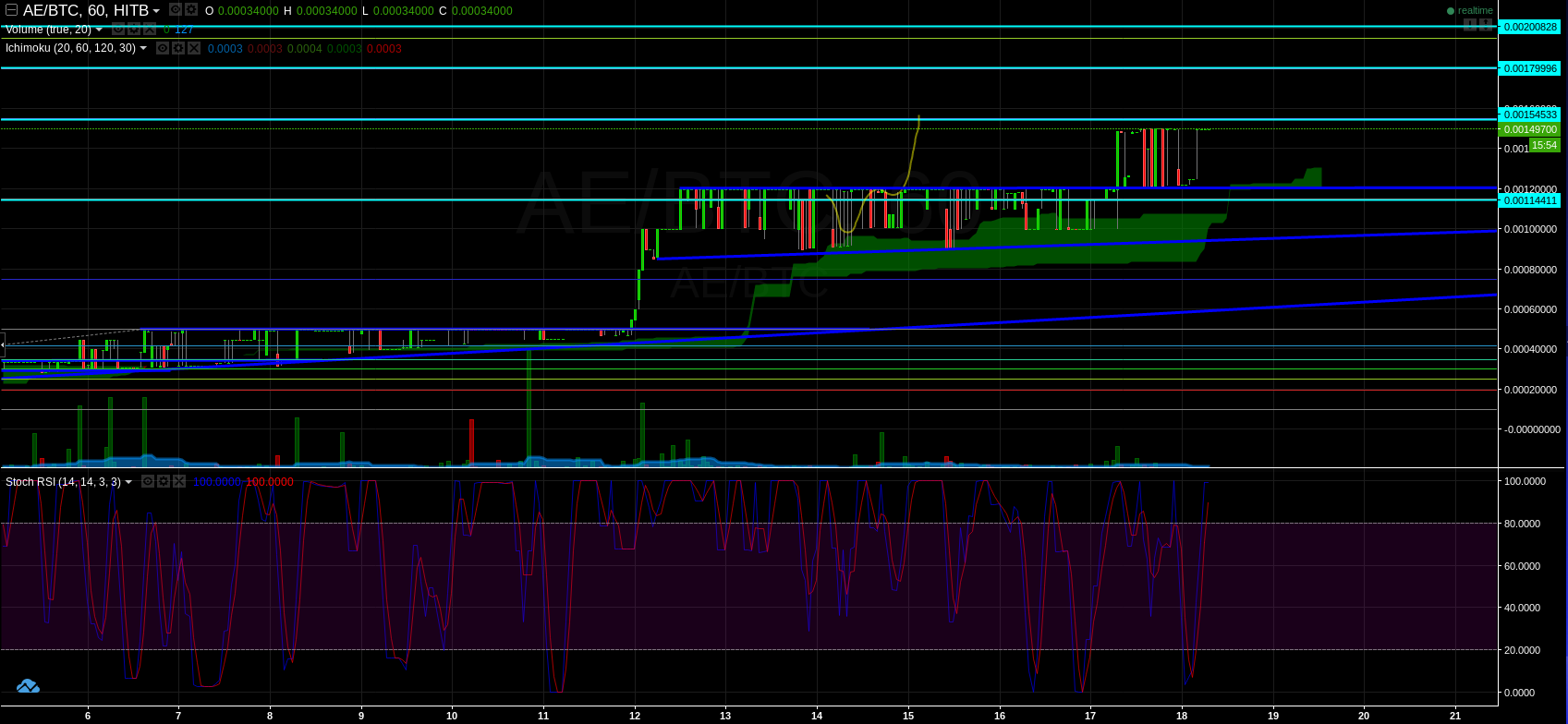
Task: Click the green Ichimoku value 0.0004
Action: 305,48
